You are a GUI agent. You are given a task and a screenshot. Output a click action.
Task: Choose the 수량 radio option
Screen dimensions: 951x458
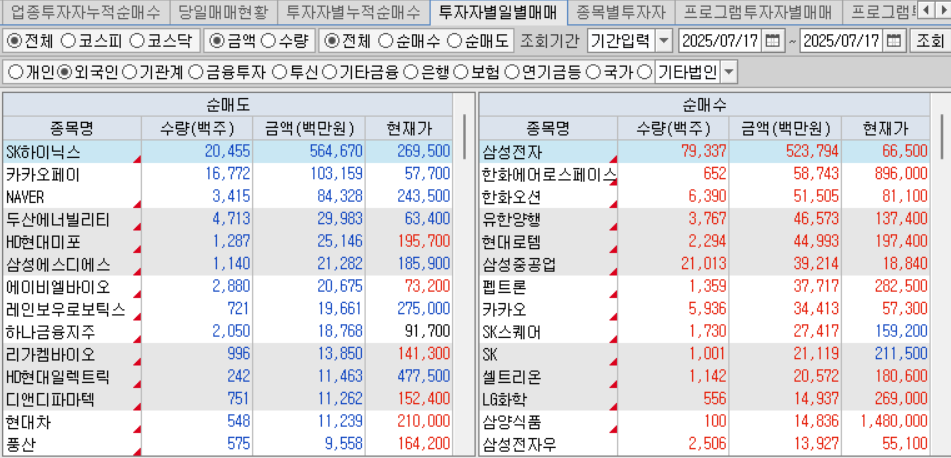coord(268,41)
